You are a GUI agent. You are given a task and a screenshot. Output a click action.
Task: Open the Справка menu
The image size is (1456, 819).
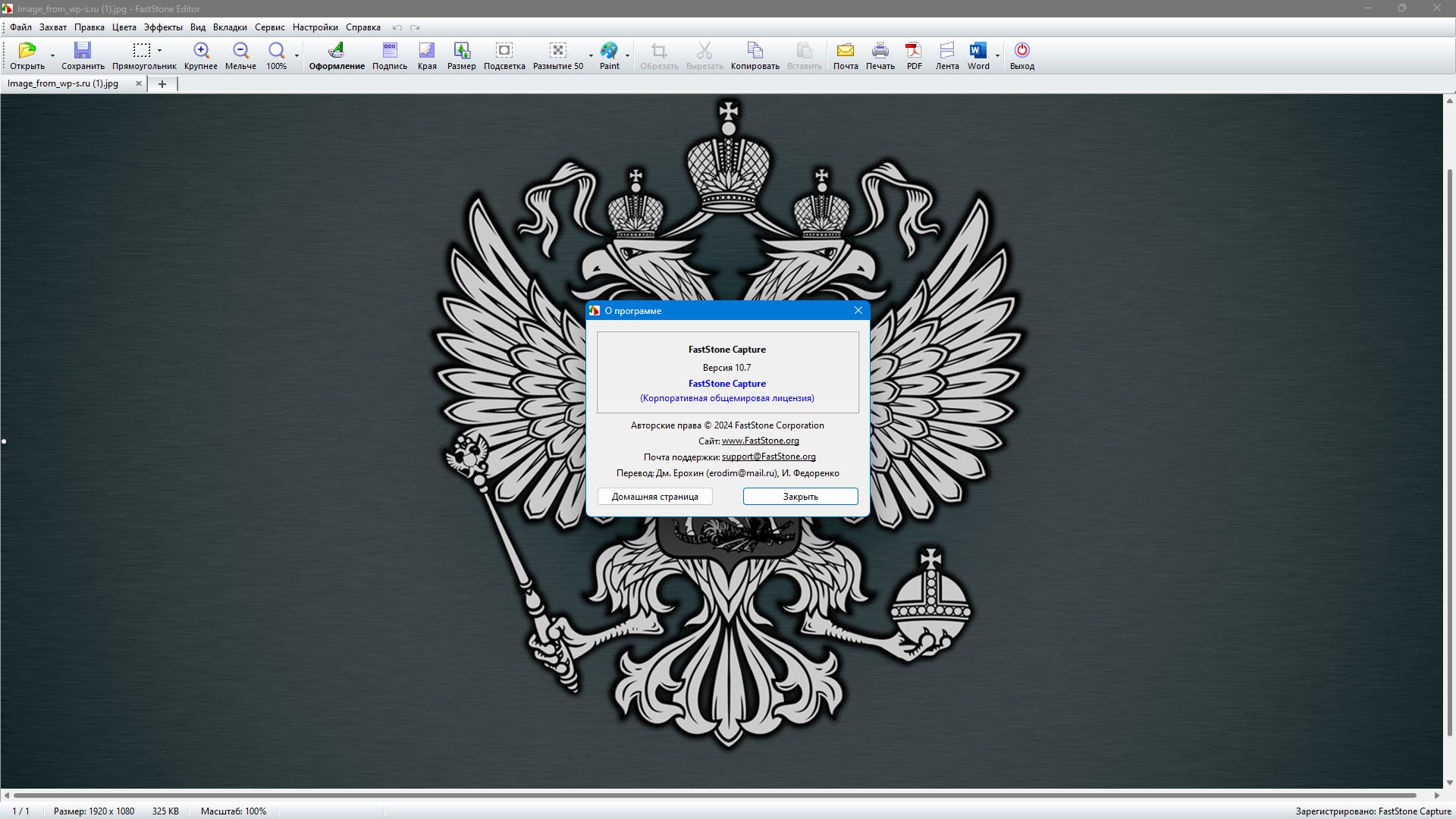tap(363, 27)
